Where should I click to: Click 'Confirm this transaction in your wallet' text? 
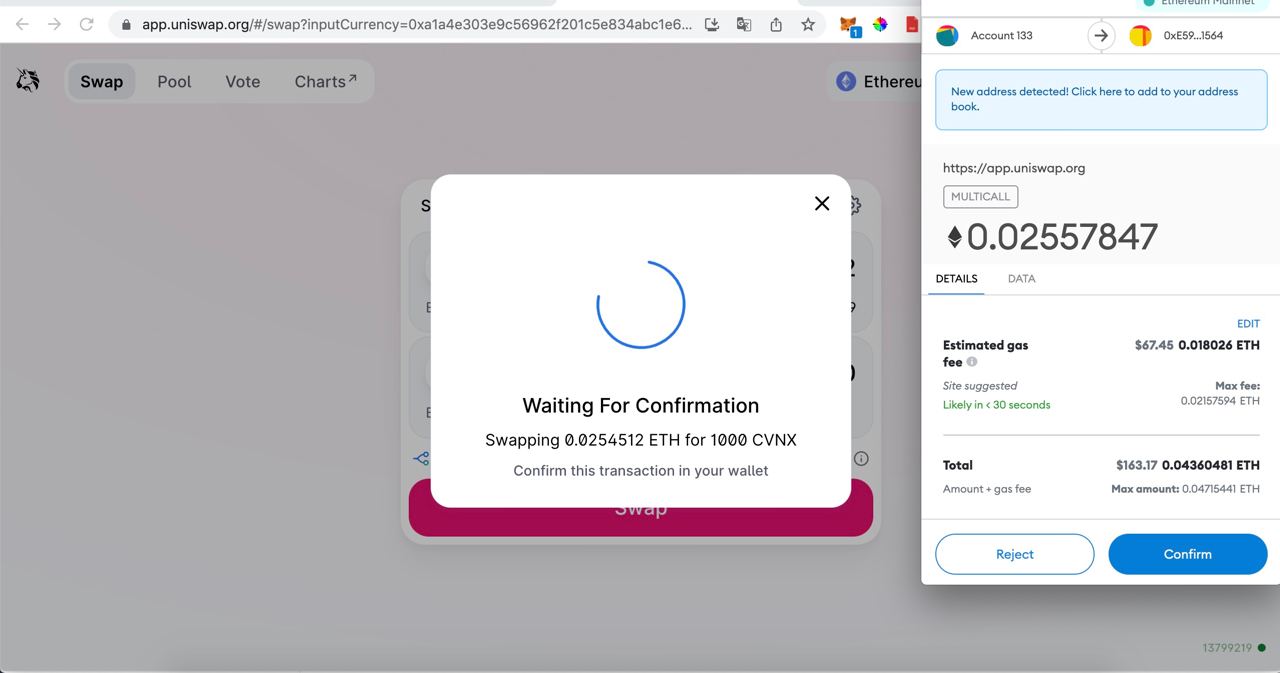pos(641,470)
